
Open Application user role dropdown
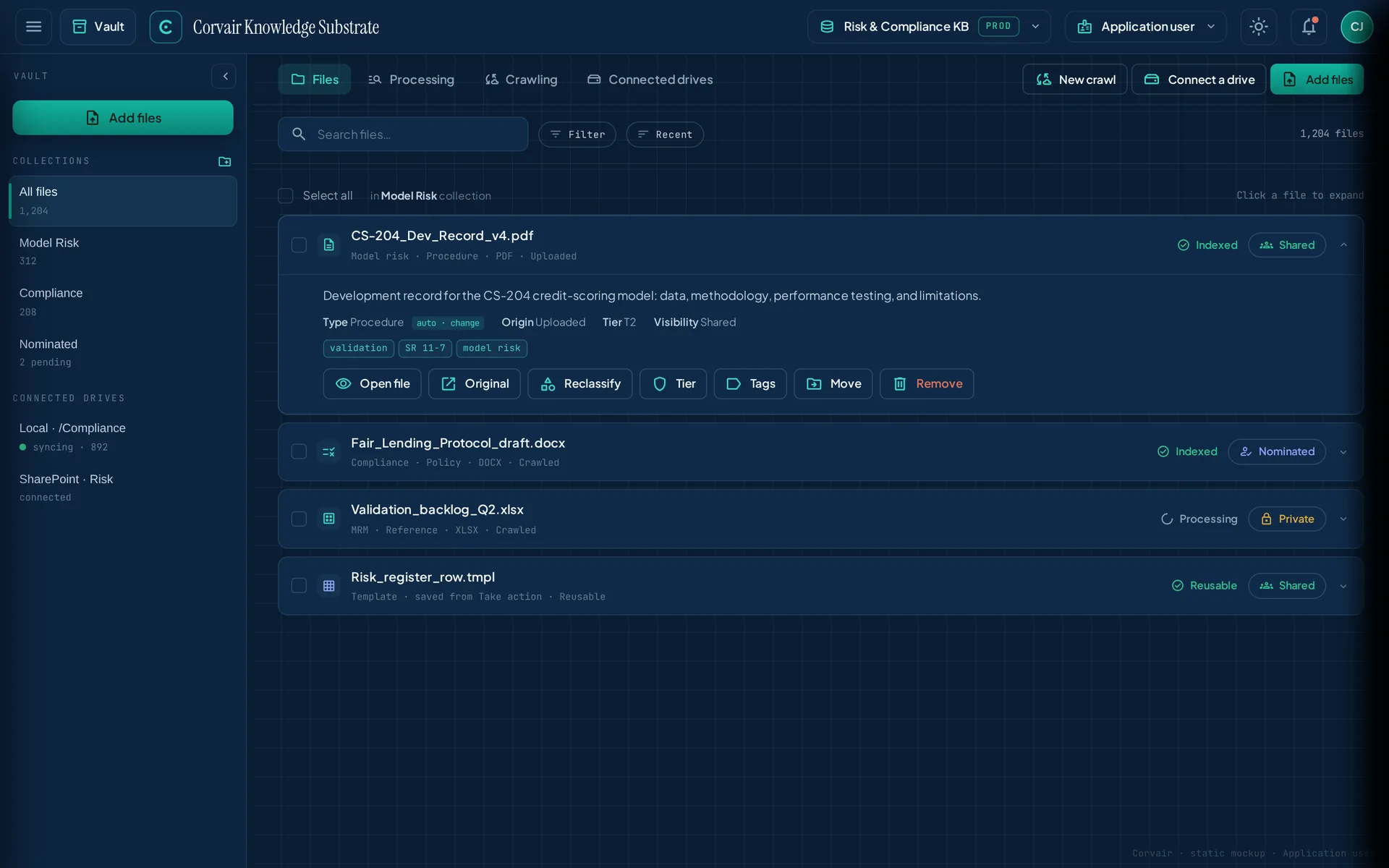pyautogui.click(x=1145, y=27)
